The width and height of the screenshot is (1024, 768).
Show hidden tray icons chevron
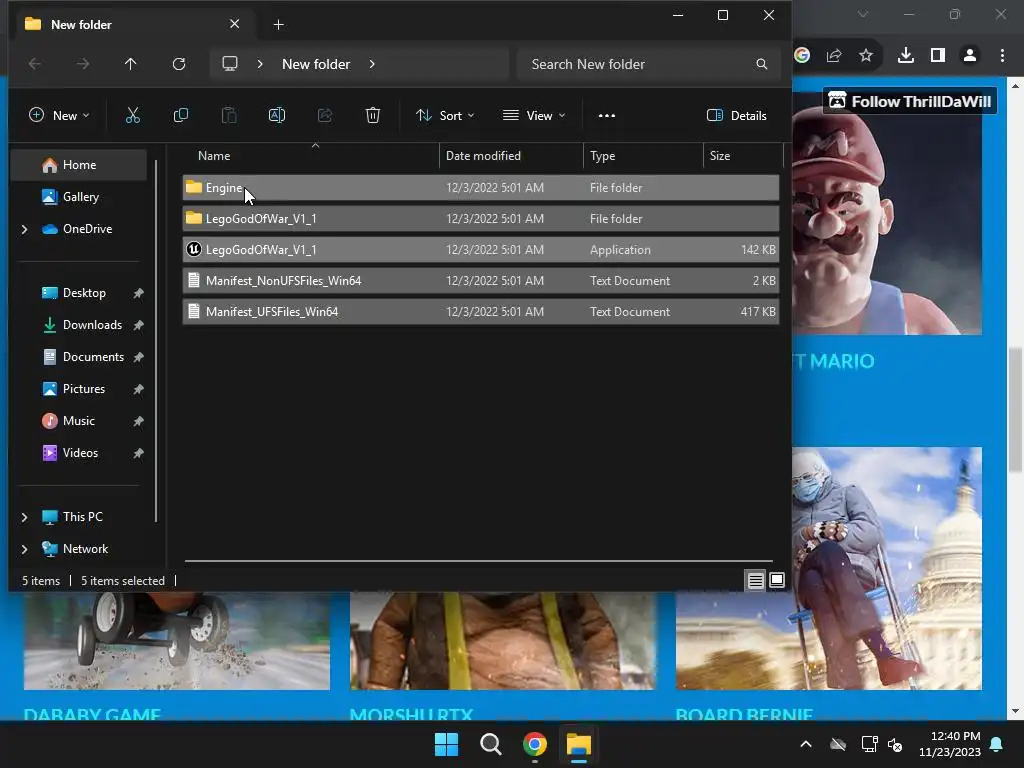806,744
